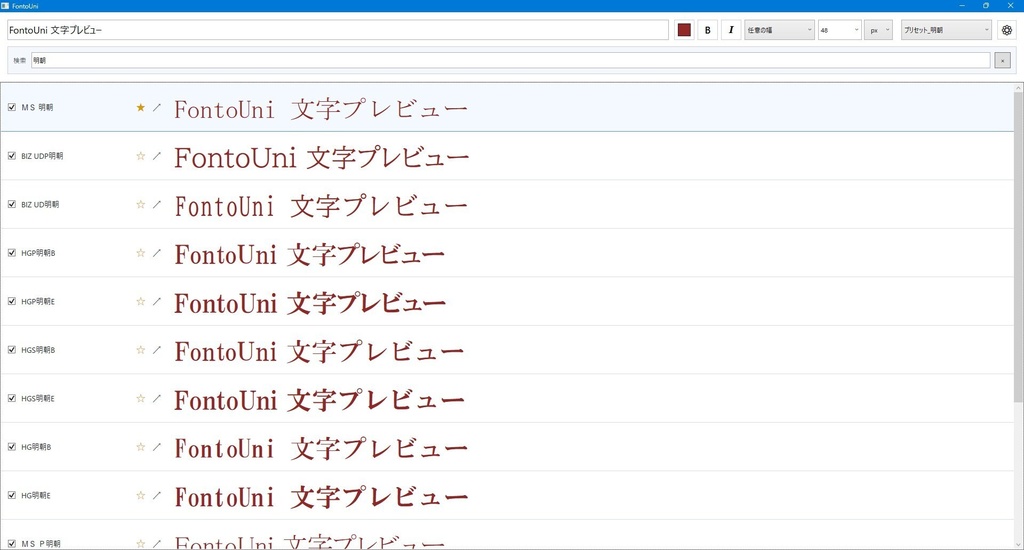Select the BIZ UD明朝 font name label
Viewport: 1024px width, 550px height.
[40, 204]
